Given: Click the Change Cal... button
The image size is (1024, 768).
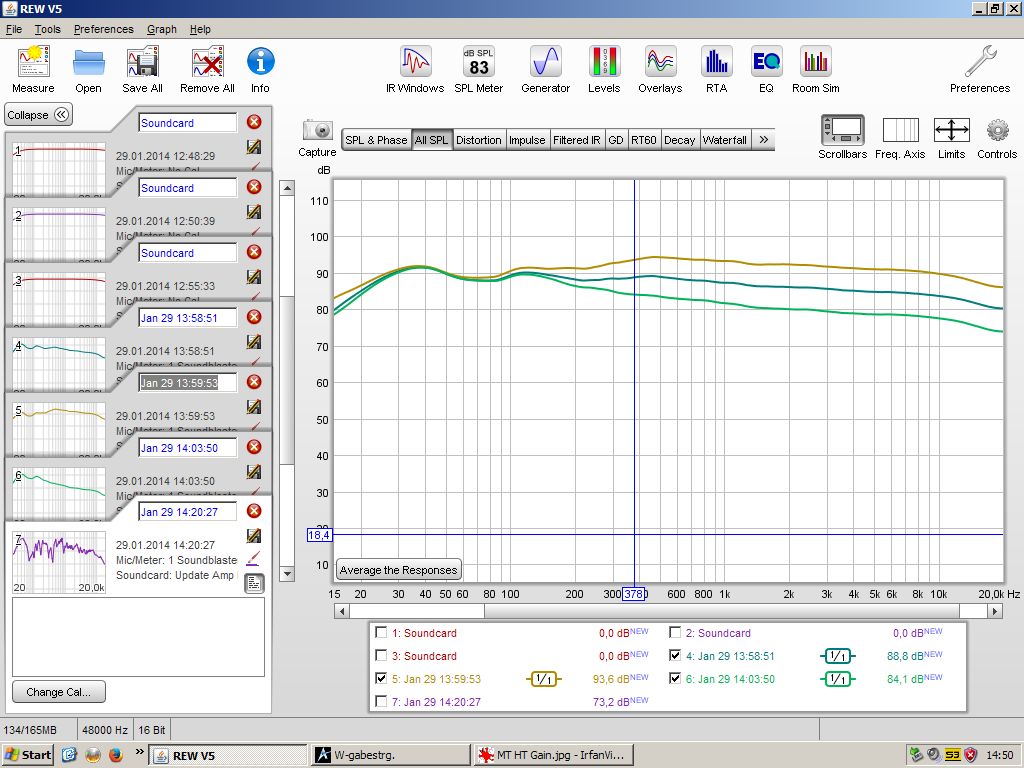Looking at the screenshot, I should coord(58,692).
